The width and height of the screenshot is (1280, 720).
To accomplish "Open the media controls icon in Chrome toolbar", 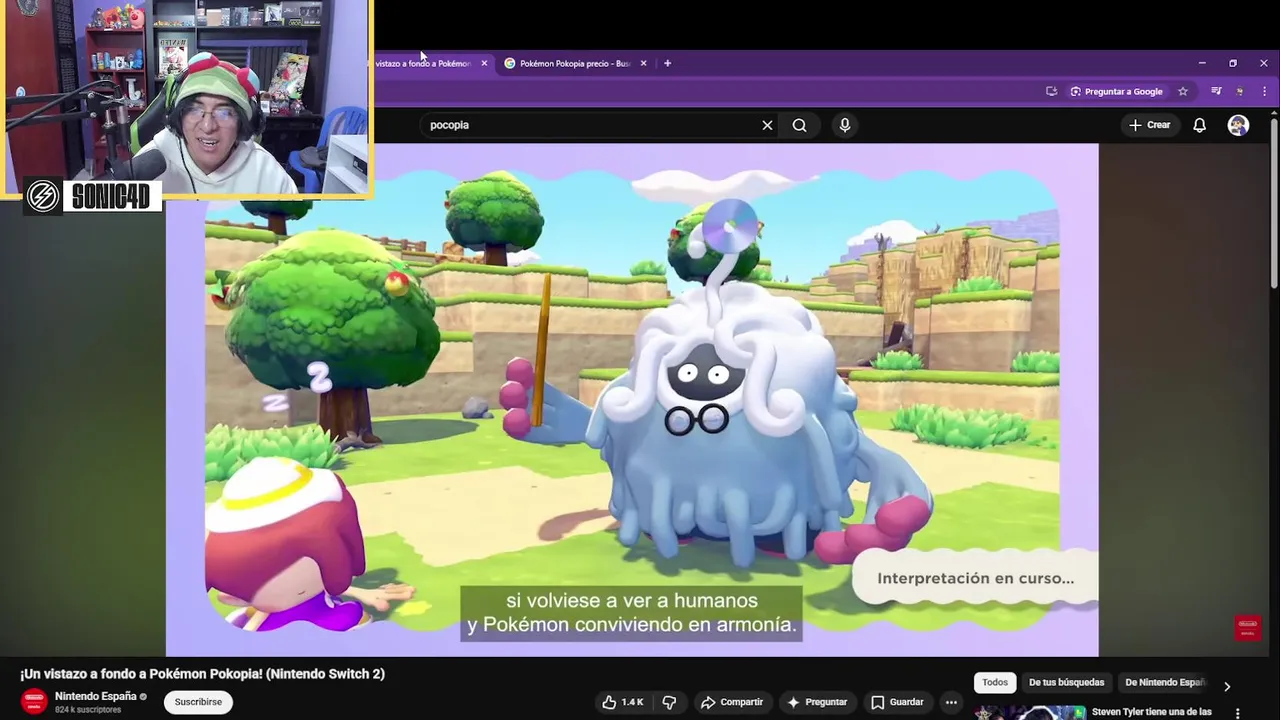I will click(1216, 91).
